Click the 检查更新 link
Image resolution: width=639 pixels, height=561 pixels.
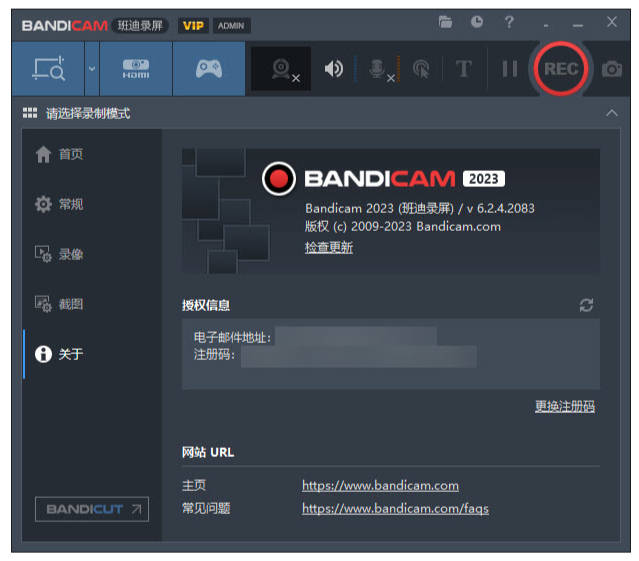[328, 247]
